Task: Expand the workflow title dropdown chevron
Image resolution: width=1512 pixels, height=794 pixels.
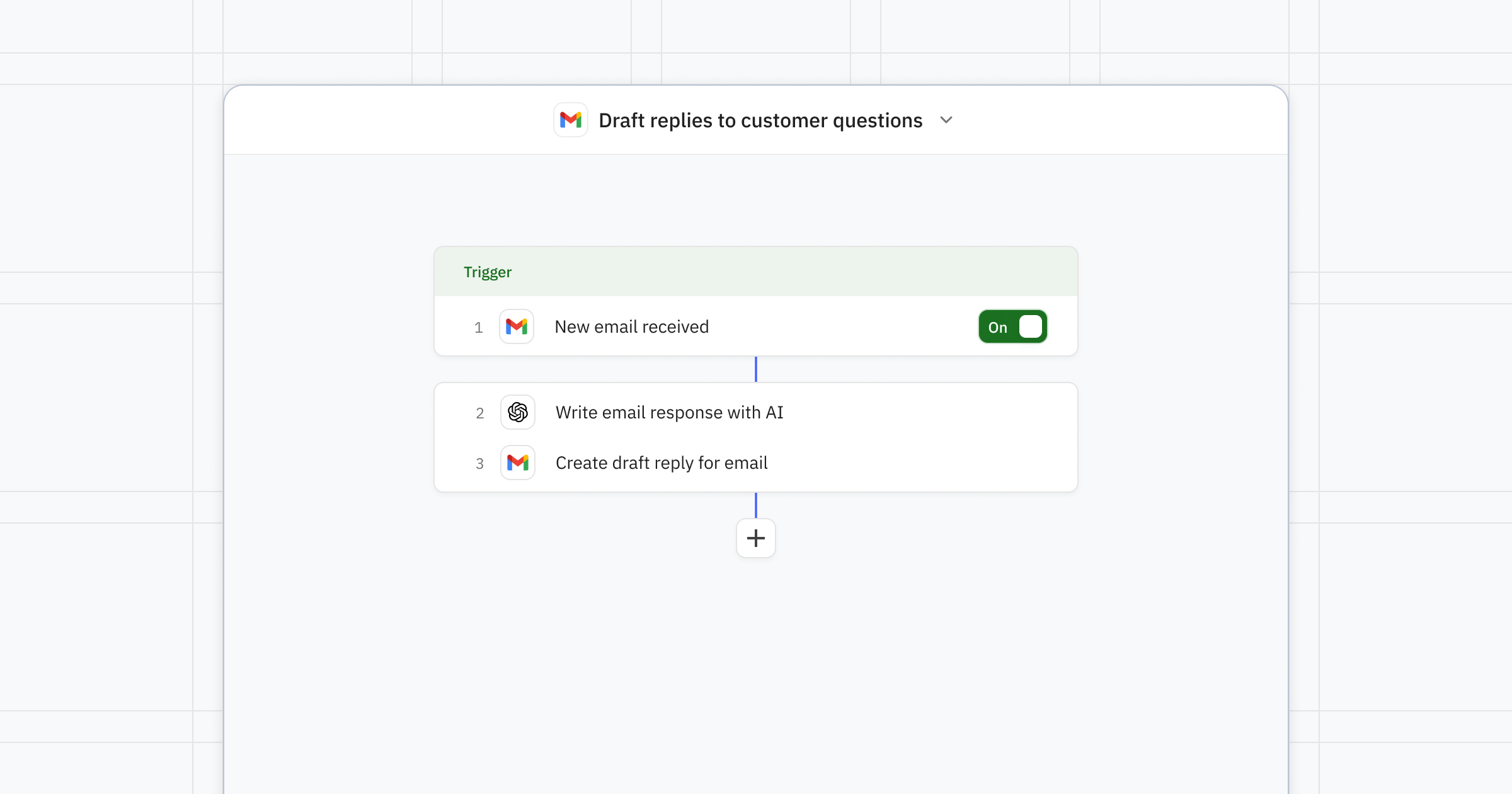Action: [x=946, y=120]
